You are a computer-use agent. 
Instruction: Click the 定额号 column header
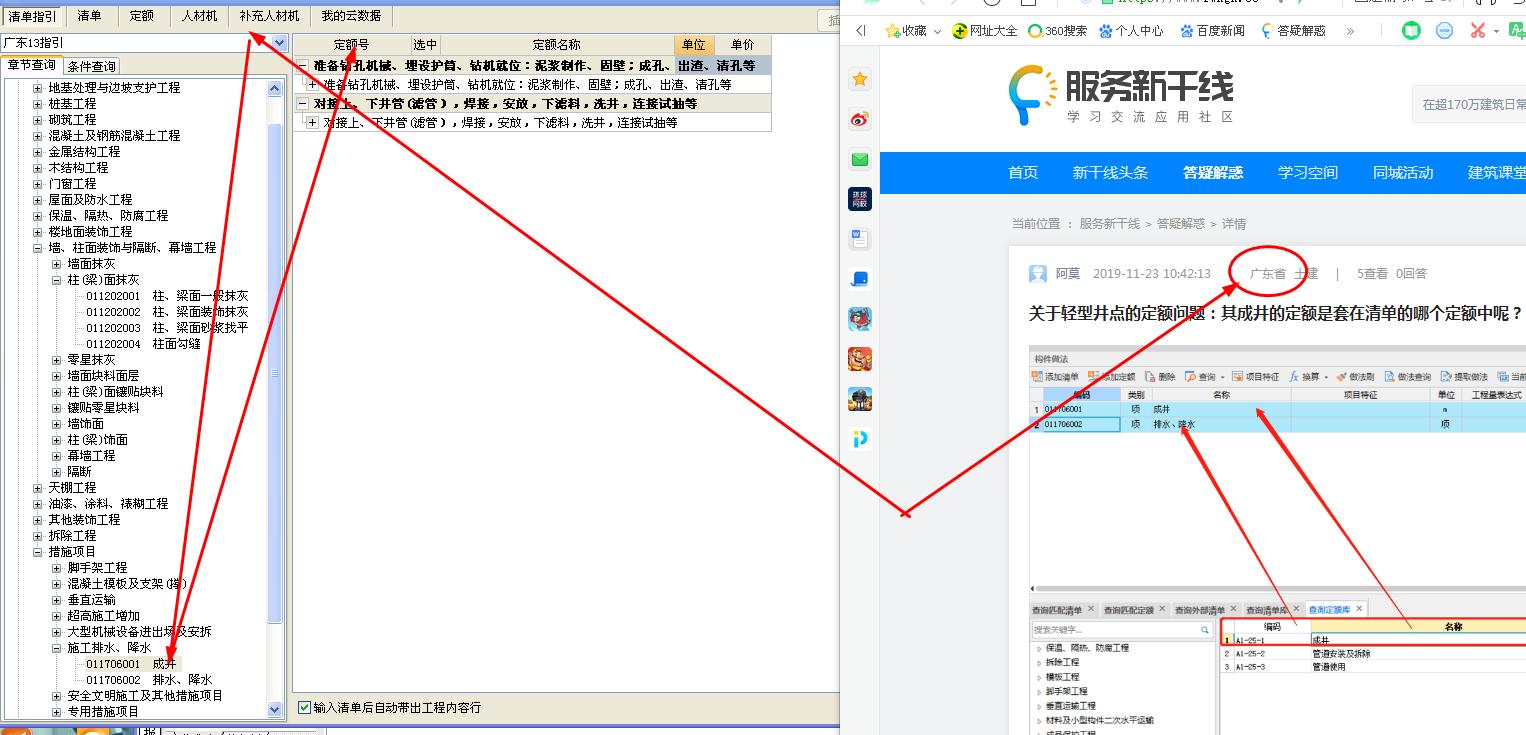click(351, 45)
